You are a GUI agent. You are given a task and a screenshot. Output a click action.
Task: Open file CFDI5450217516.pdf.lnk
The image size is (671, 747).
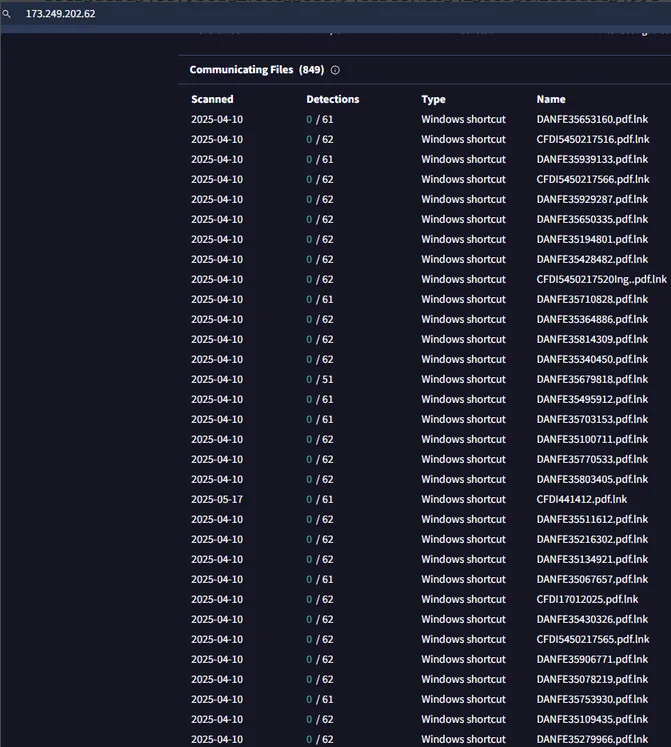coord(592,139)
